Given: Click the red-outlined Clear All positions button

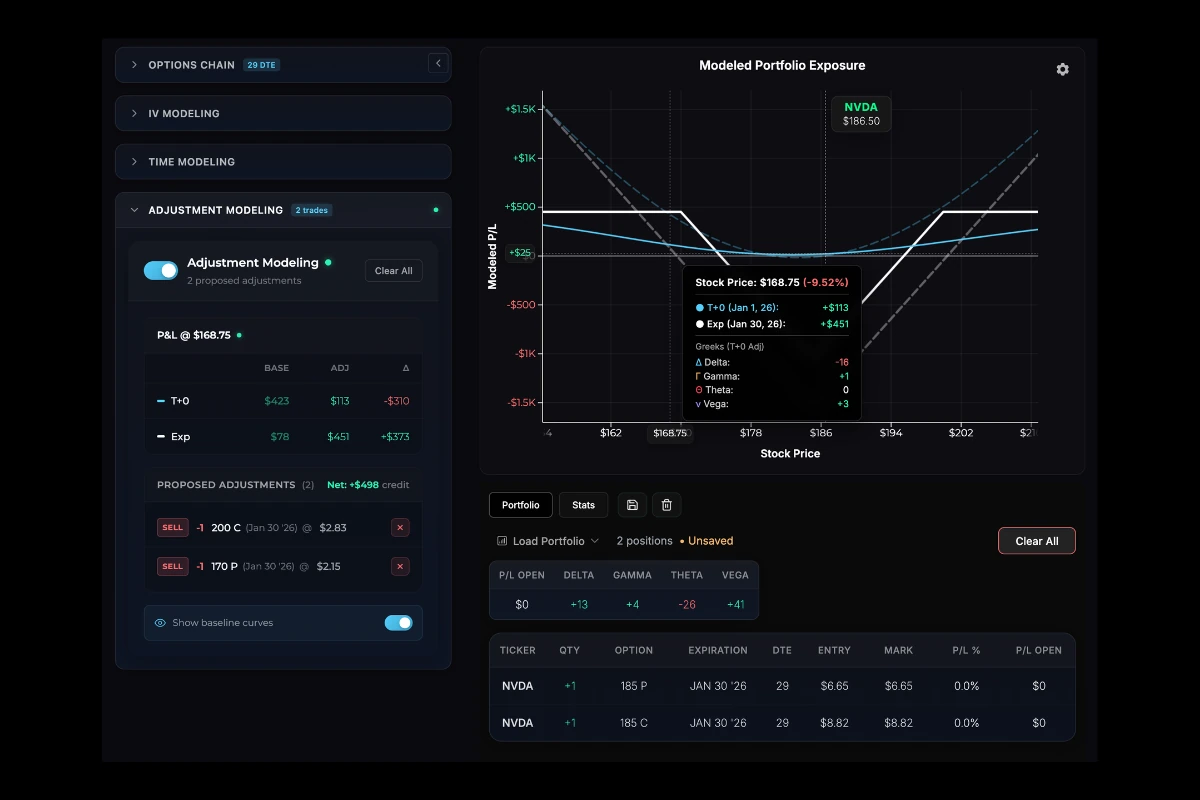Looking at the screenshot, I should pos(1036,541).
